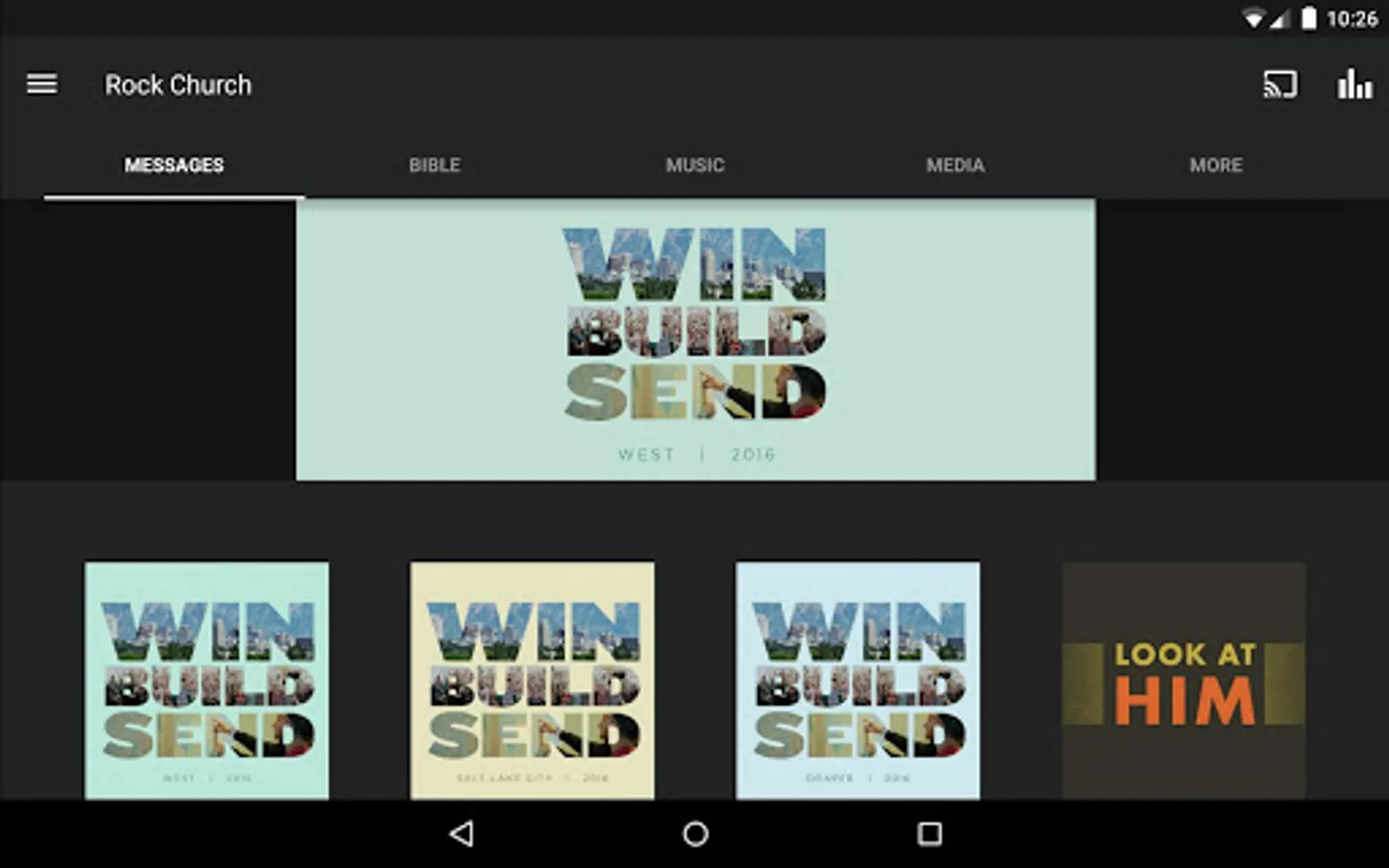Tap the Android back button
The height and width of the screenshot is (868, 1389).
(462, 833)
